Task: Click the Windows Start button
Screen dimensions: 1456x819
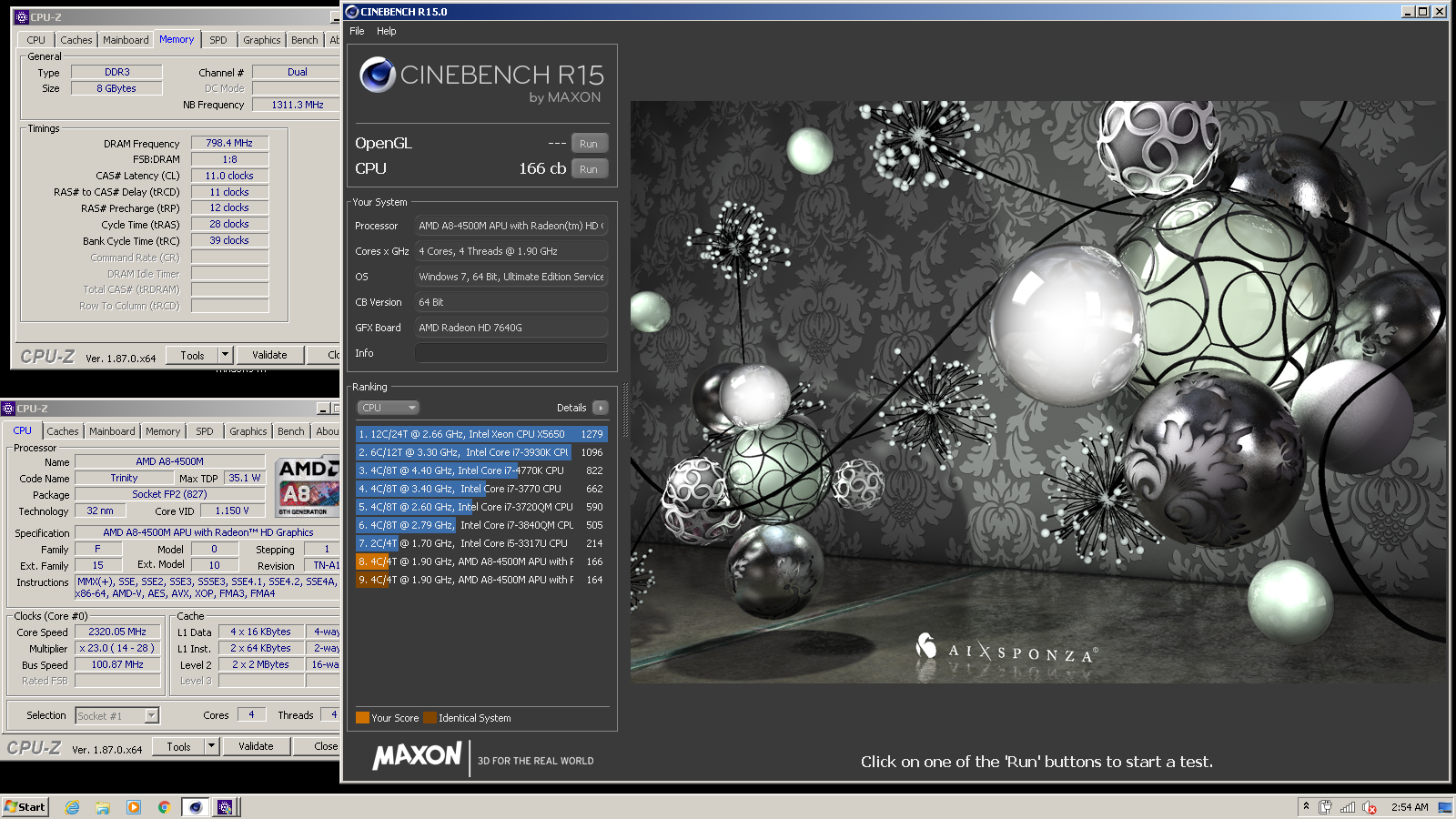Action: (25, 807)
